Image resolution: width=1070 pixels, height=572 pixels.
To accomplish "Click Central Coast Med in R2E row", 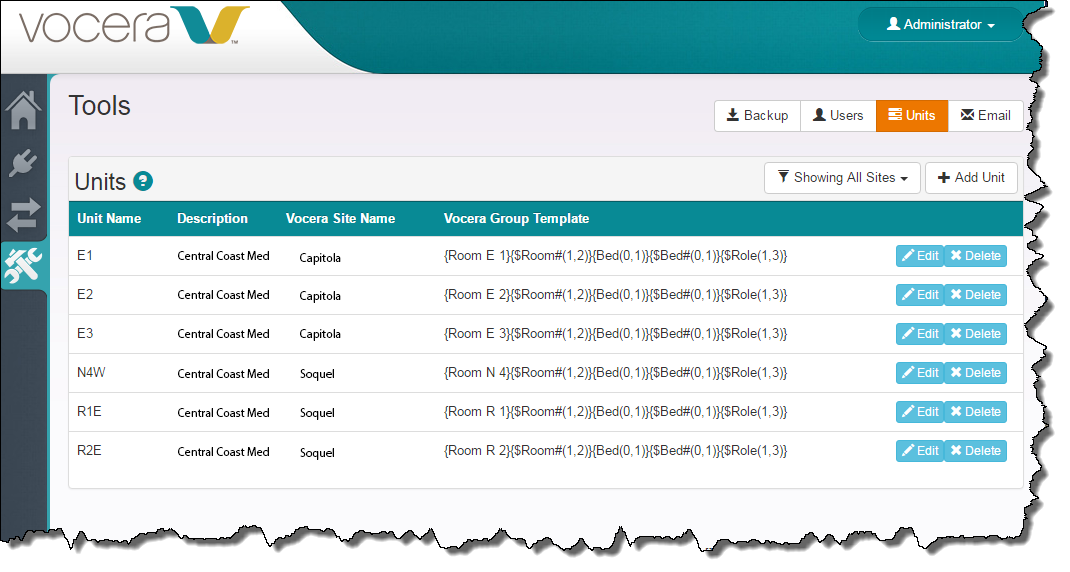I will [223, 451].
